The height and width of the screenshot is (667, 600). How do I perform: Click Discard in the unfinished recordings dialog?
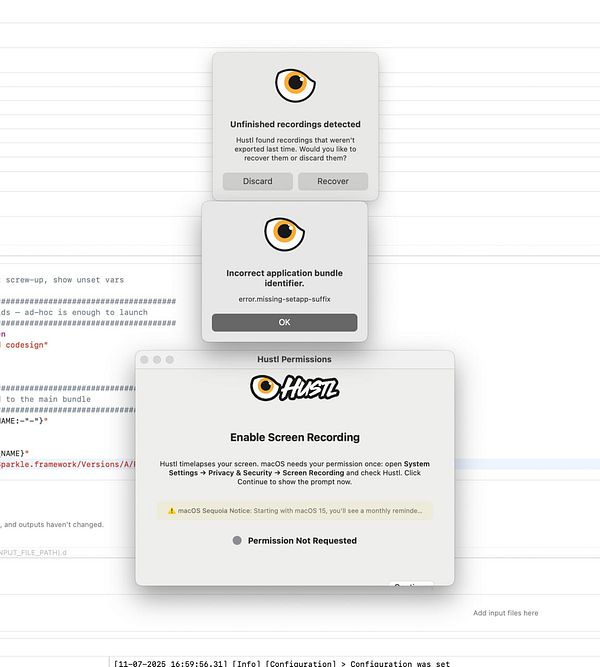tap(257, 181)
